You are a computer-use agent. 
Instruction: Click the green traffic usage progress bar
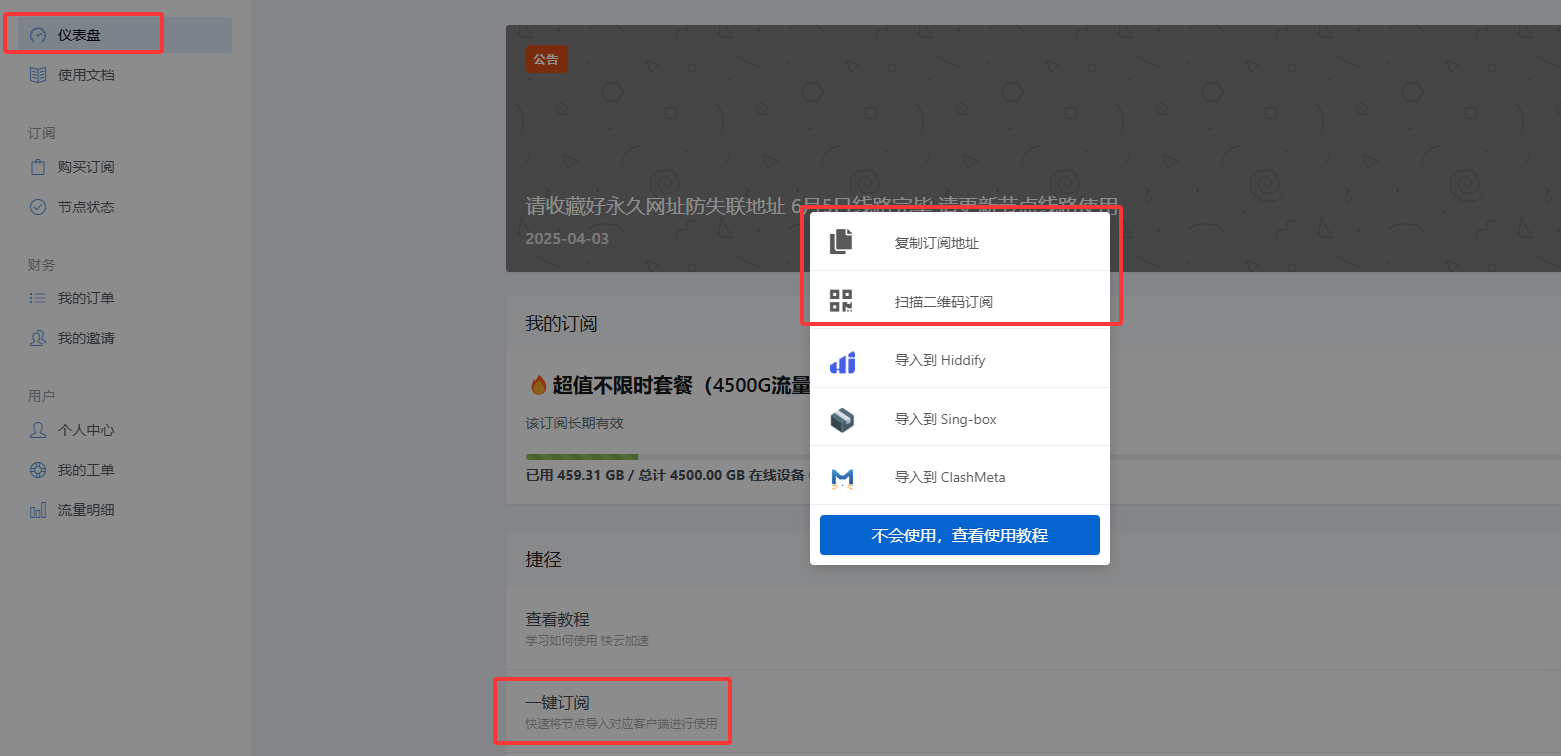tap(582, 457)
